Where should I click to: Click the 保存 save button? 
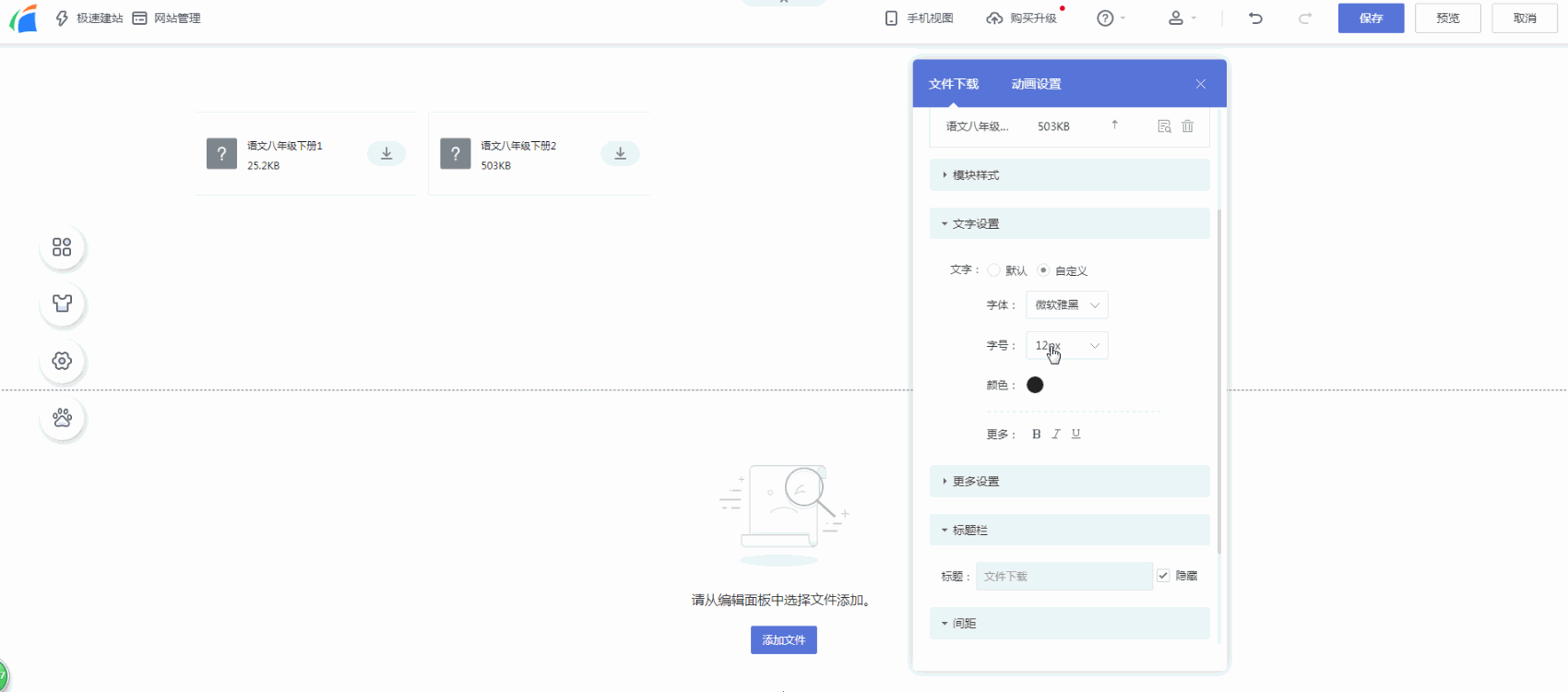pos(1371,18)
